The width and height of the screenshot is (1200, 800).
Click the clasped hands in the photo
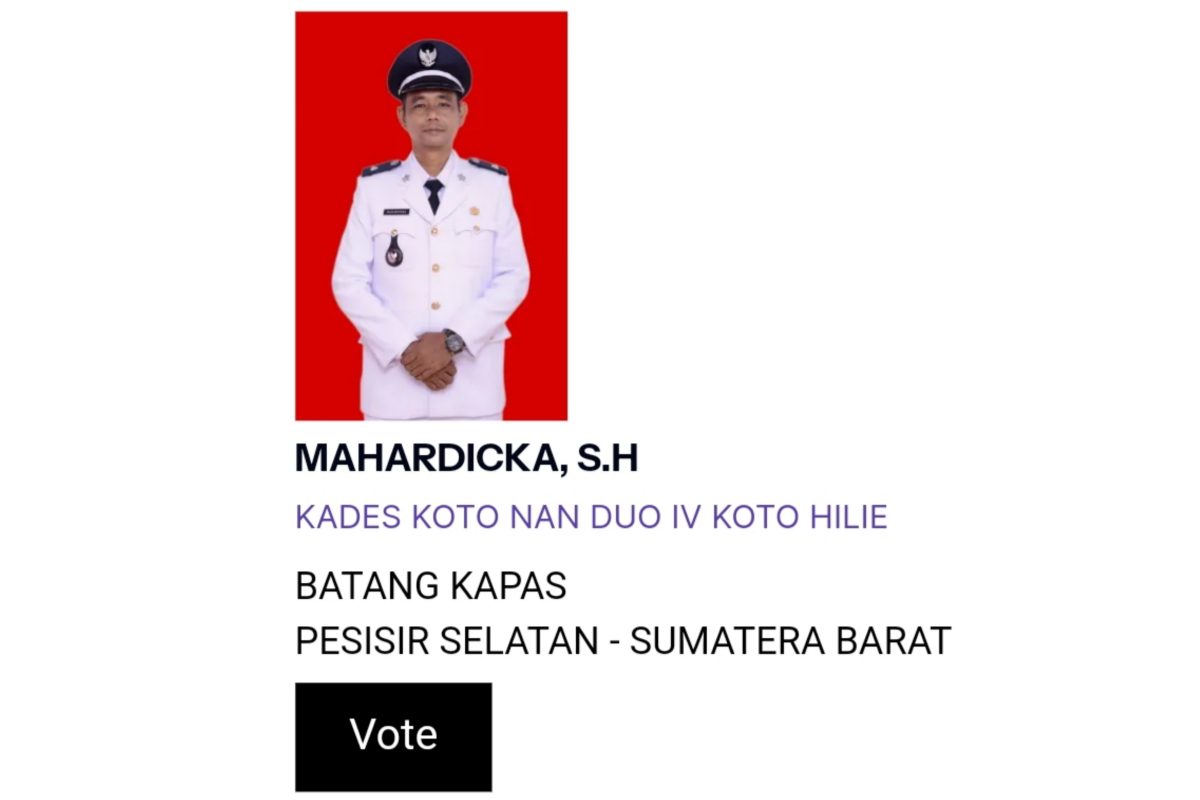coord(430,360)
